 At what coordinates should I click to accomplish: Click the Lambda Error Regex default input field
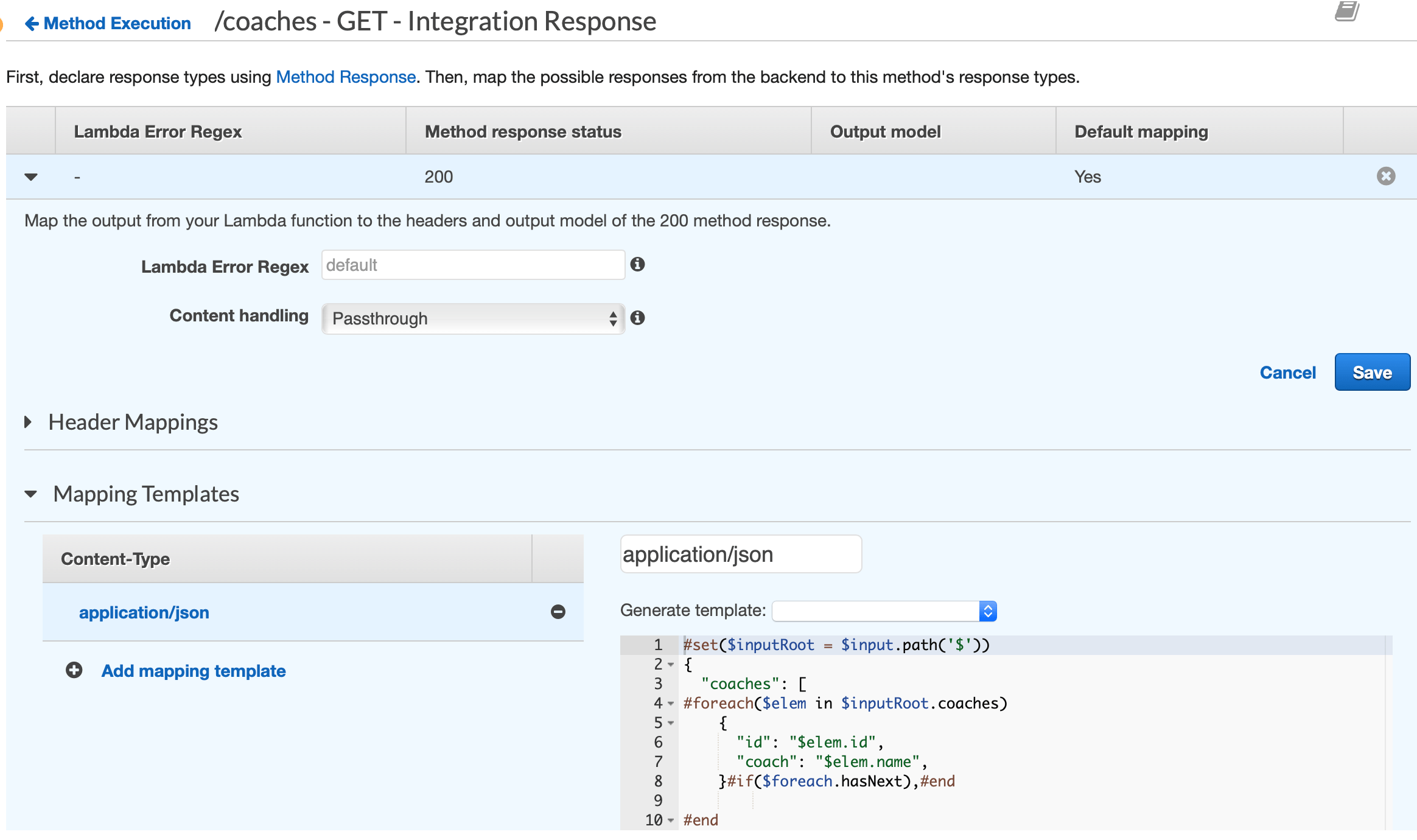point(472,264)
